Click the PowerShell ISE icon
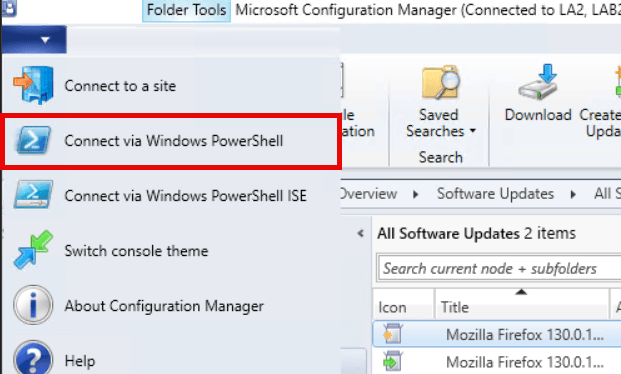The width and height of the screenshot is (621, 374). (x=33, y=195)
